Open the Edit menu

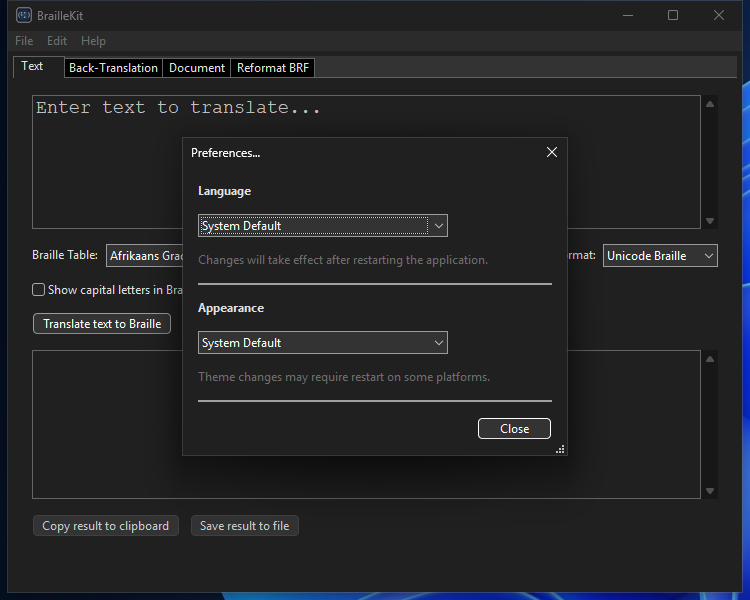pos(57,41)
